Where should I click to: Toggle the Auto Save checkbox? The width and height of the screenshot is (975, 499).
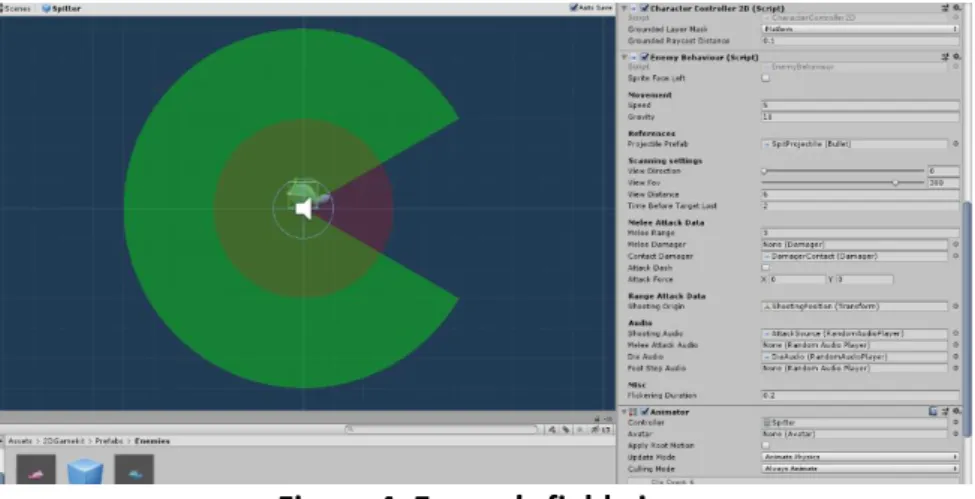tap(574, 8)
